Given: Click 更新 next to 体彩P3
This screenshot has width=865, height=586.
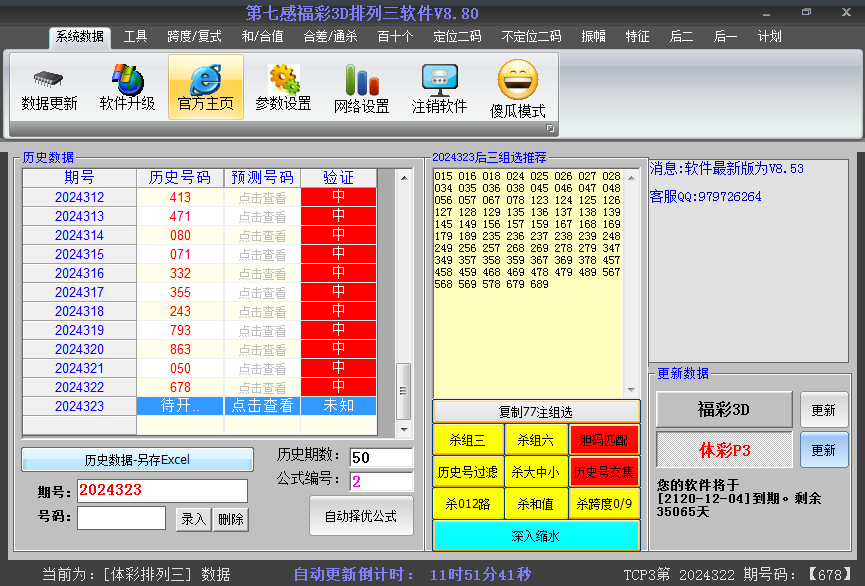Looking at the screenshot, I should (x=824, y=450).
